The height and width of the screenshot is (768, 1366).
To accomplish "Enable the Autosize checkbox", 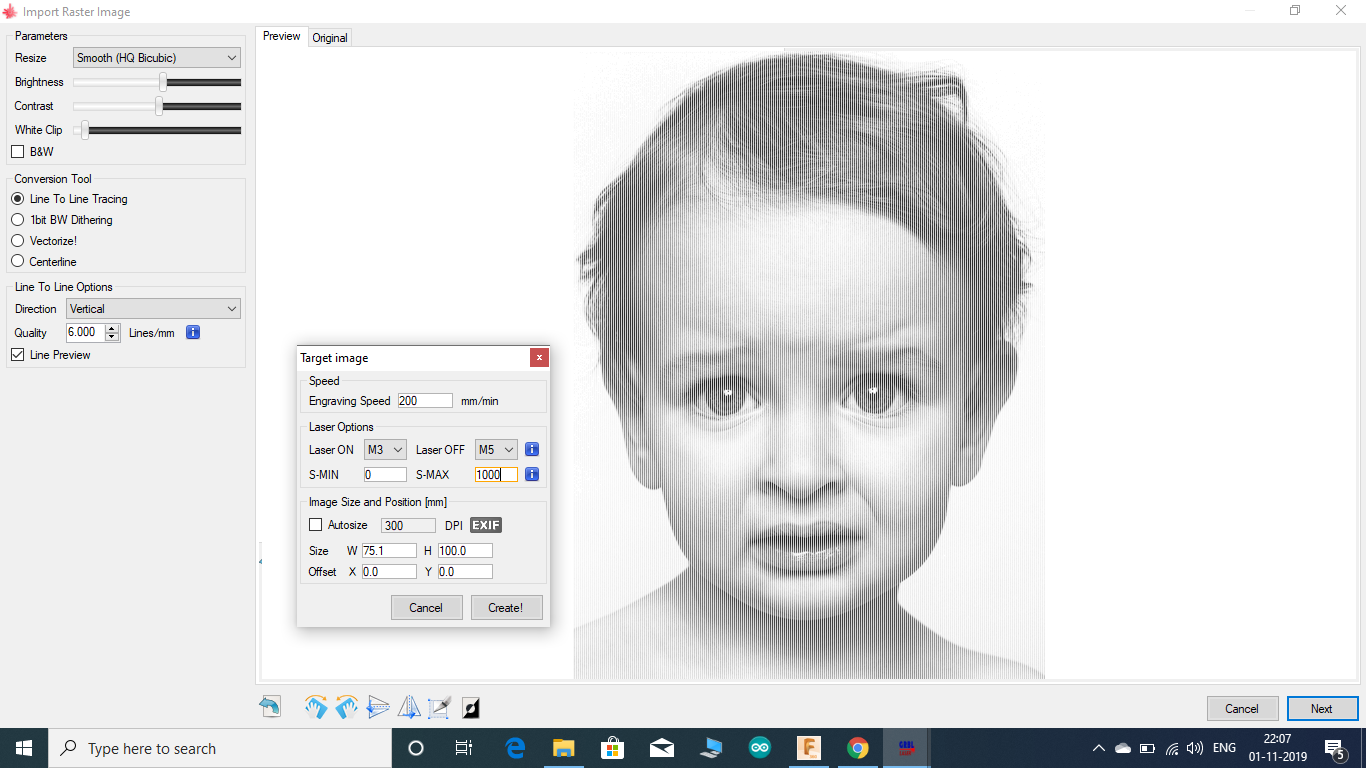I will coord(315,524).
